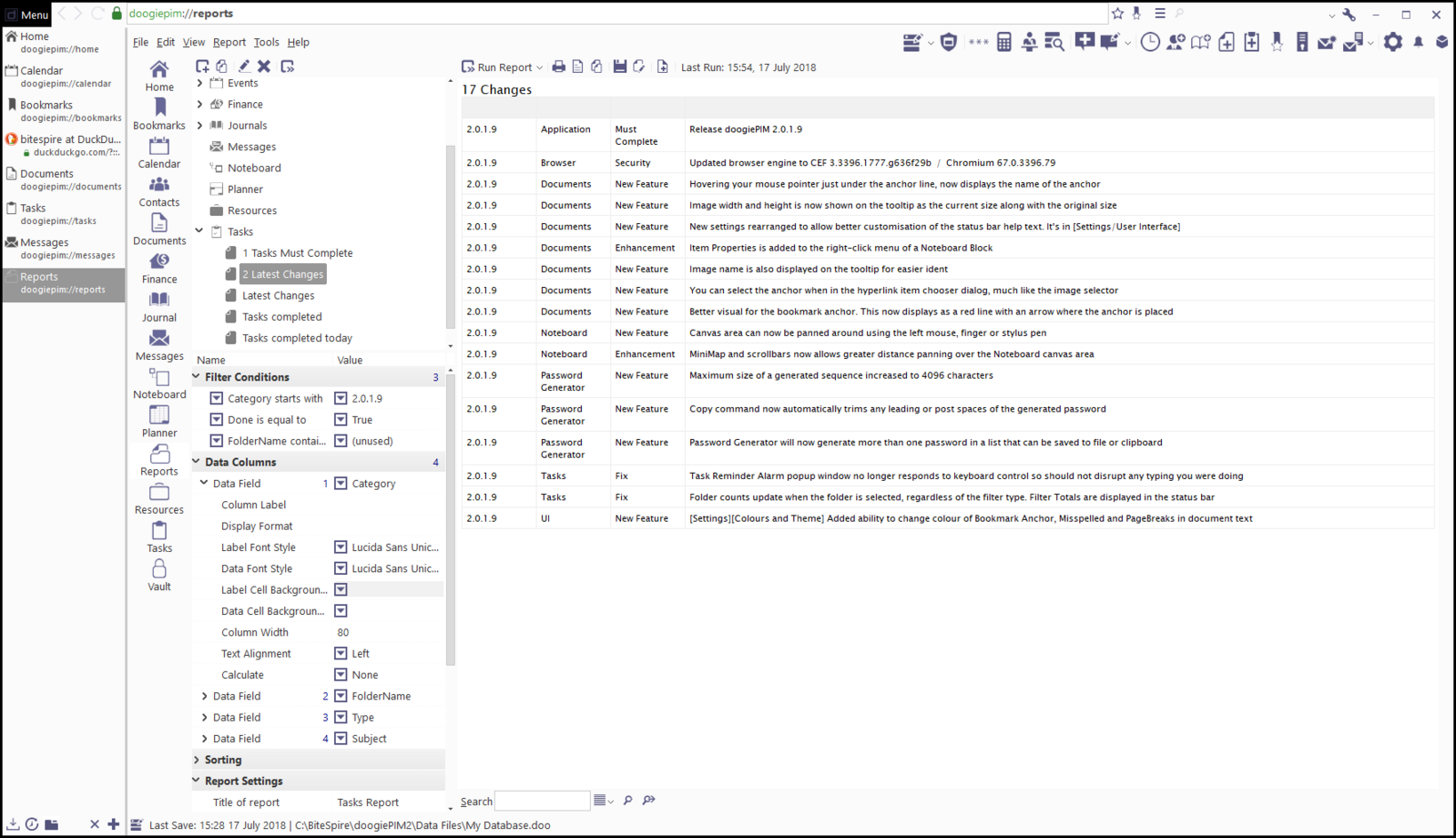
Task: Switch to the Calendar tab in left panel
Action: point(63,77)
